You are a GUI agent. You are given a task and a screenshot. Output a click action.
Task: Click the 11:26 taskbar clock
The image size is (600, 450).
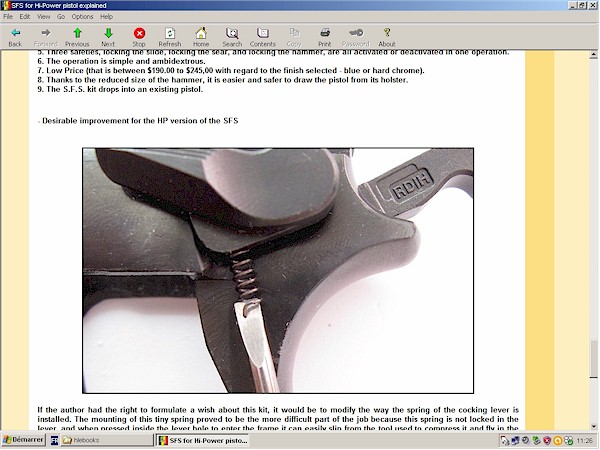pyautogui.click(x=585, y=441)
